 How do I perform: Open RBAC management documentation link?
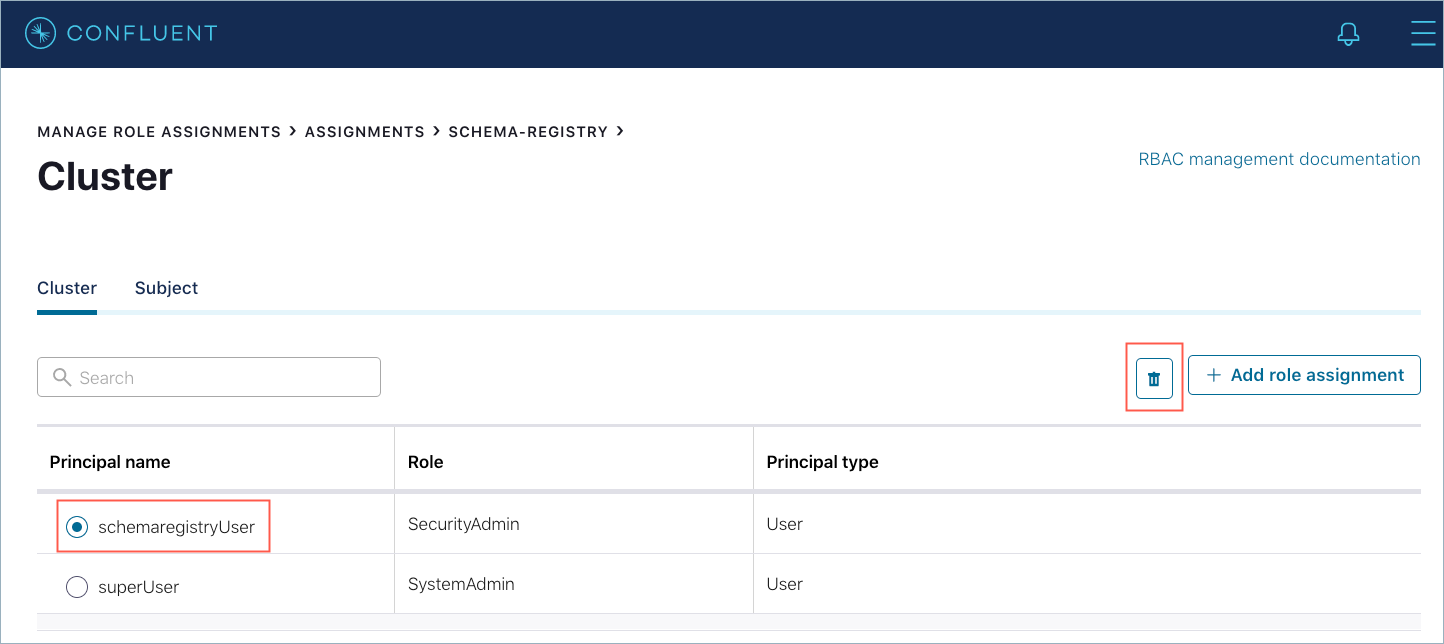(1279, 159)
